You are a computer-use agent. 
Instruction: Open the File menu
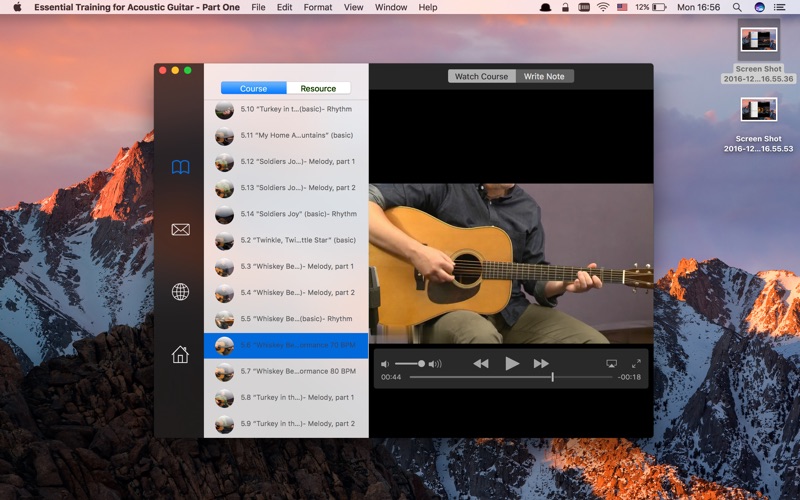click(x=258, y=7)
